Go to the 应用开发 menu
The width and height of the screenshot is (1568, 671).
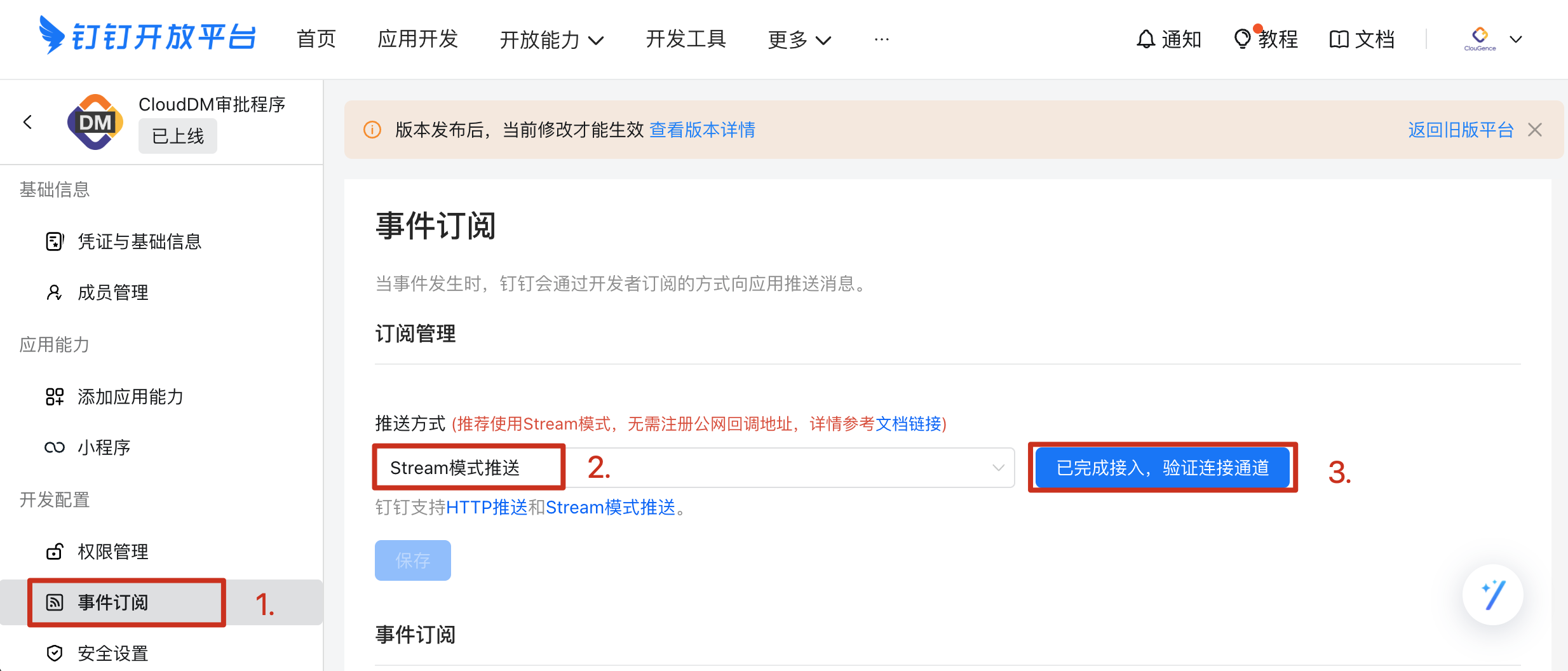(417, 39)
